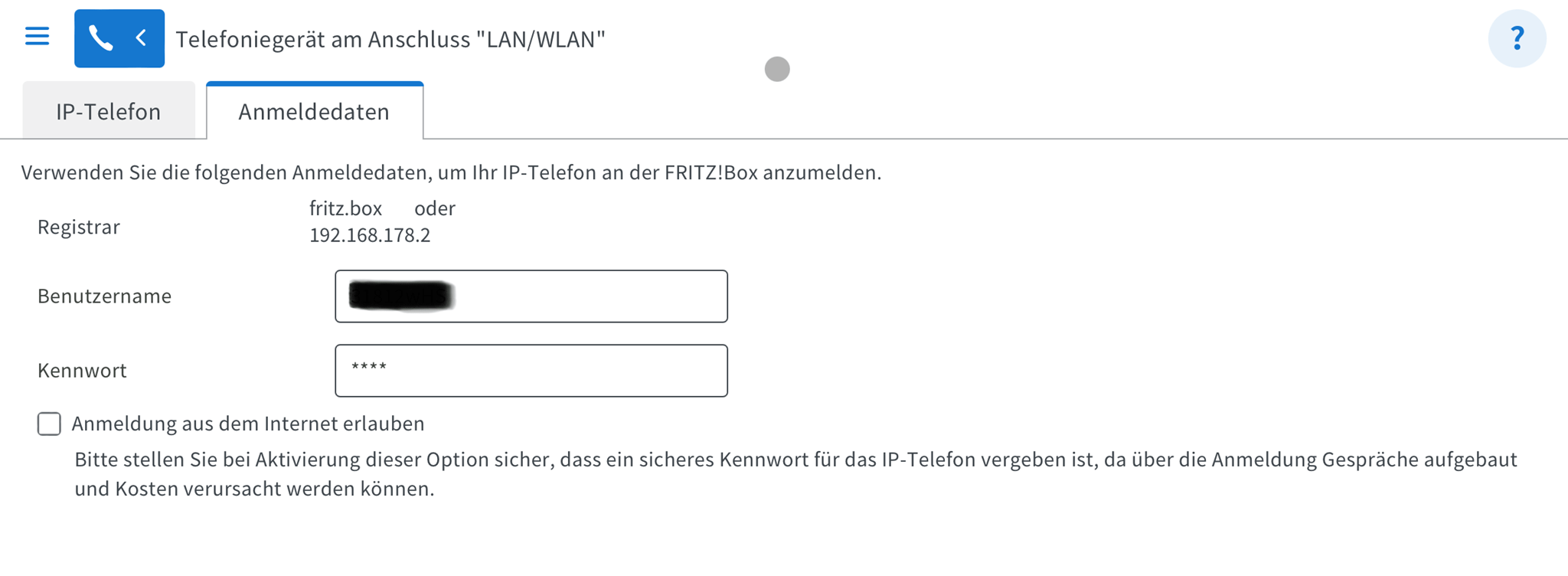
Task: Open help via the question mark icon
Action: [1517, 38]
